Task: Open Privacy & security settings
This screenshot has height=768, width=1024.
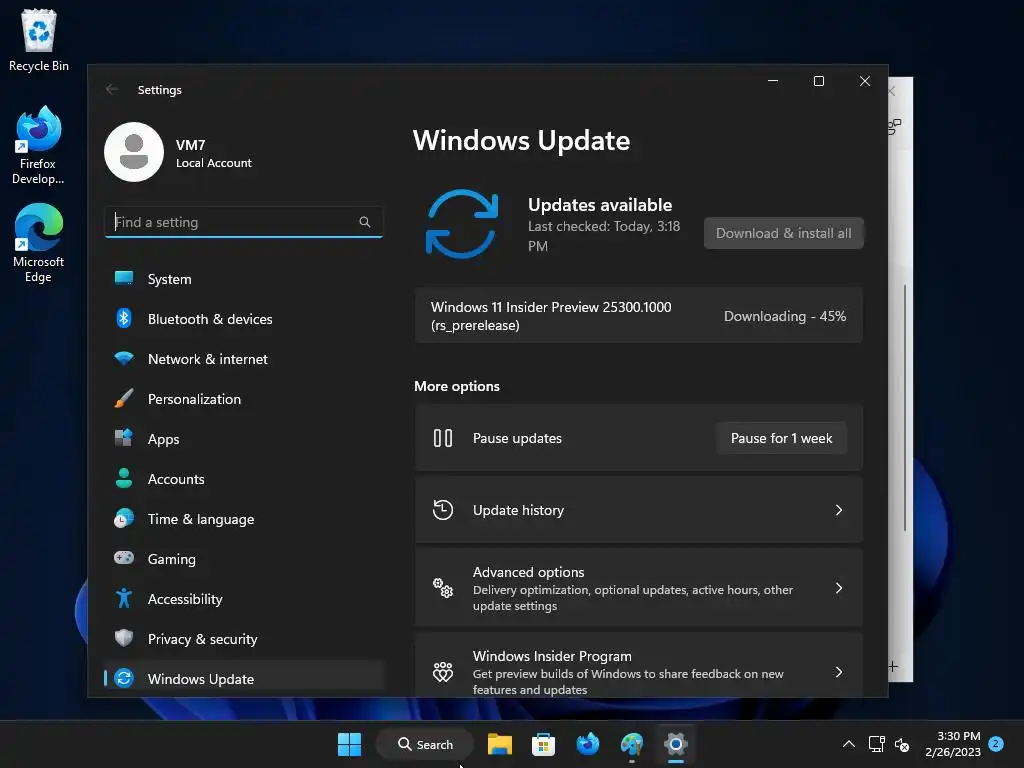Action: click(x=244, y=639)
